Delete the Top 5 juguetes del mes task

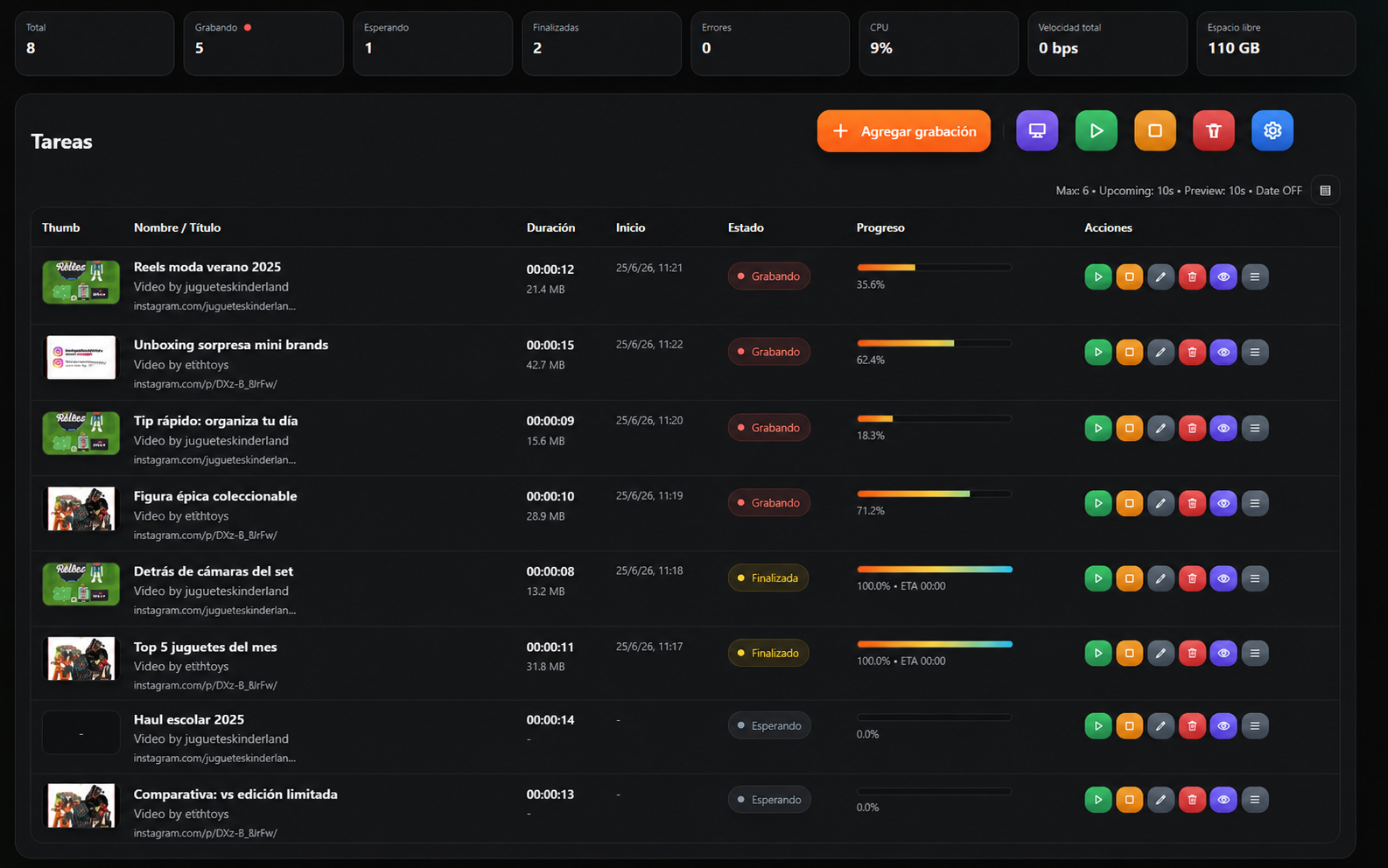click(x=1192, y=653)
